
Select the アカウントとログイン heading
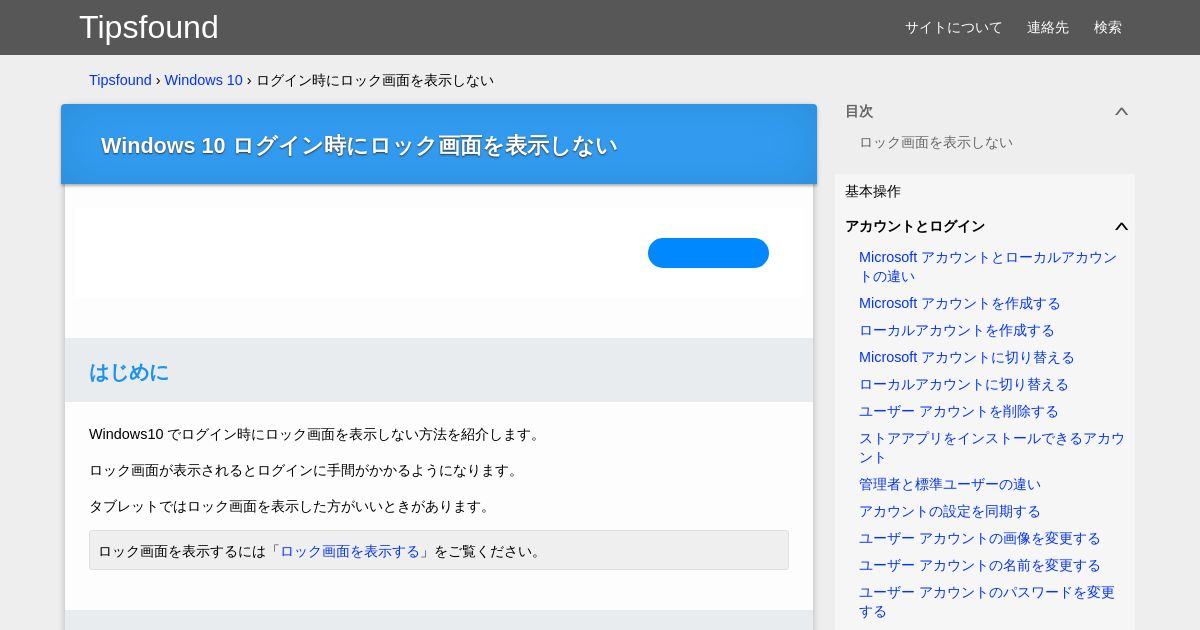point(915,226)
